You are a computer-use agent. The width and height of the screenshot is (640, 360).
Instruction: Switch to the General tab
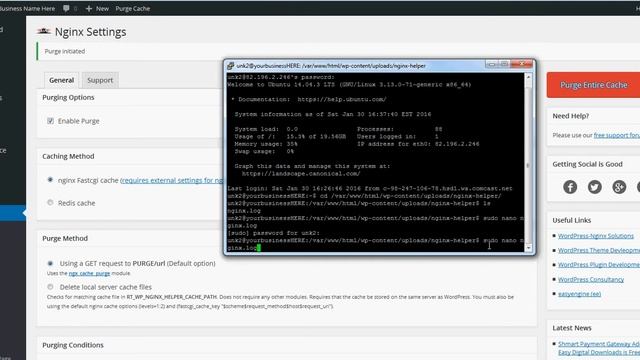coord(61,80)
